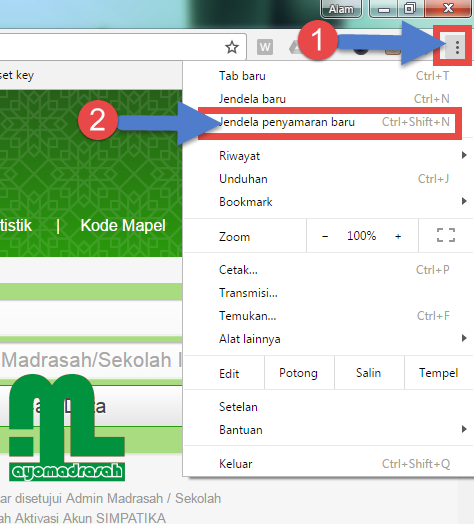474x524 pixels.
Task: Click the Potong edit button
Action: pyautogui.click(x=299, y=373)
